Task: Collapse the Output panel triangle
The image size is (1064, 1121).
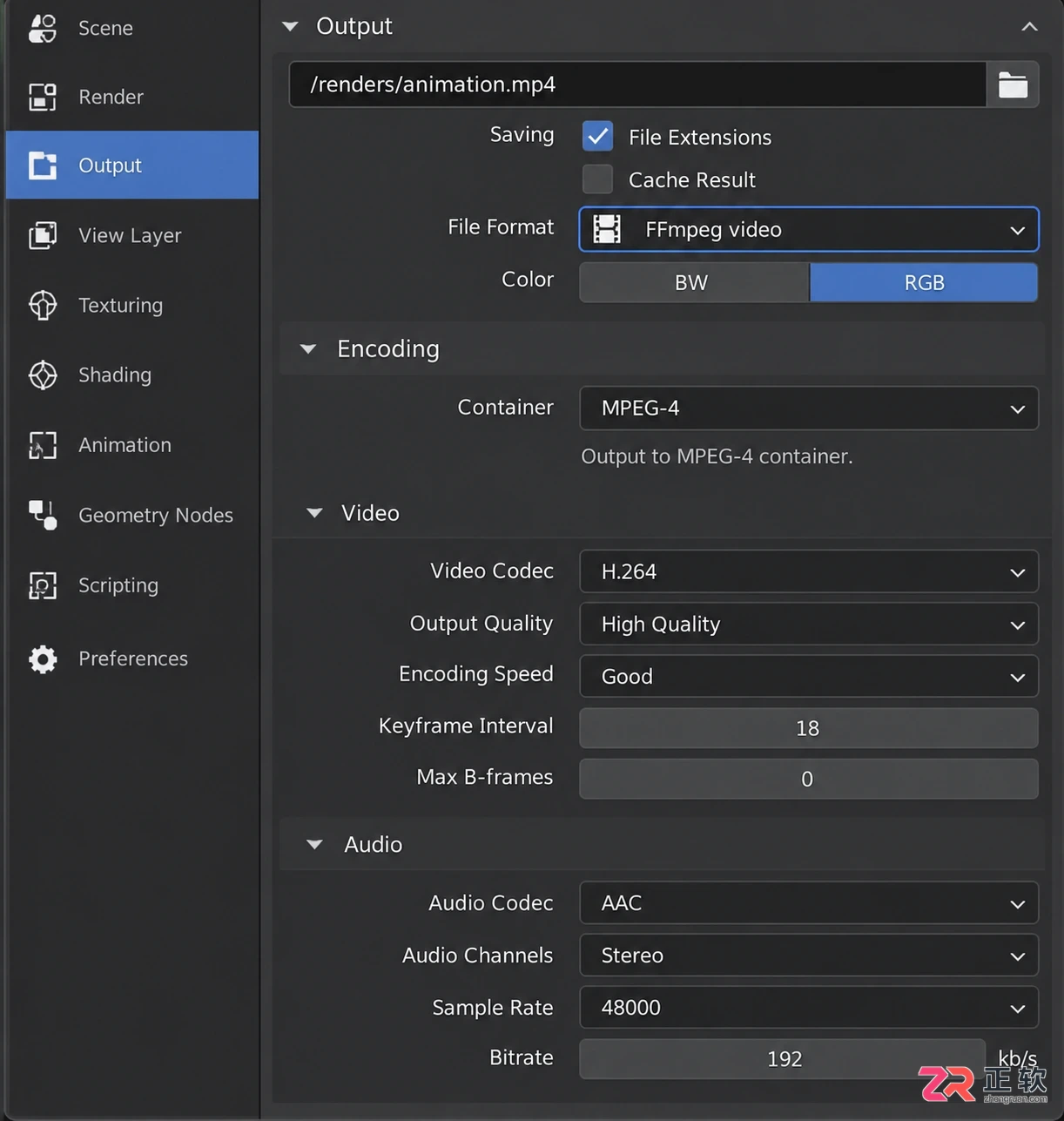Action: pos(291,27)
